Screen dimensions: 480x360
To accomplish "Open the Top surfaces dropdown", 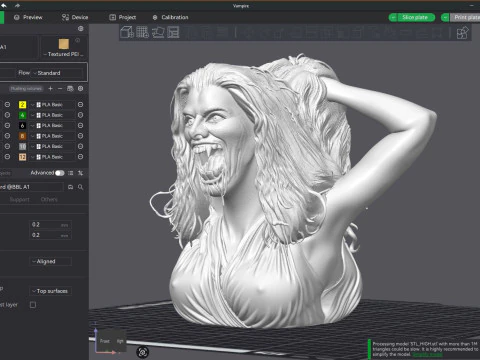I will 50,291.
